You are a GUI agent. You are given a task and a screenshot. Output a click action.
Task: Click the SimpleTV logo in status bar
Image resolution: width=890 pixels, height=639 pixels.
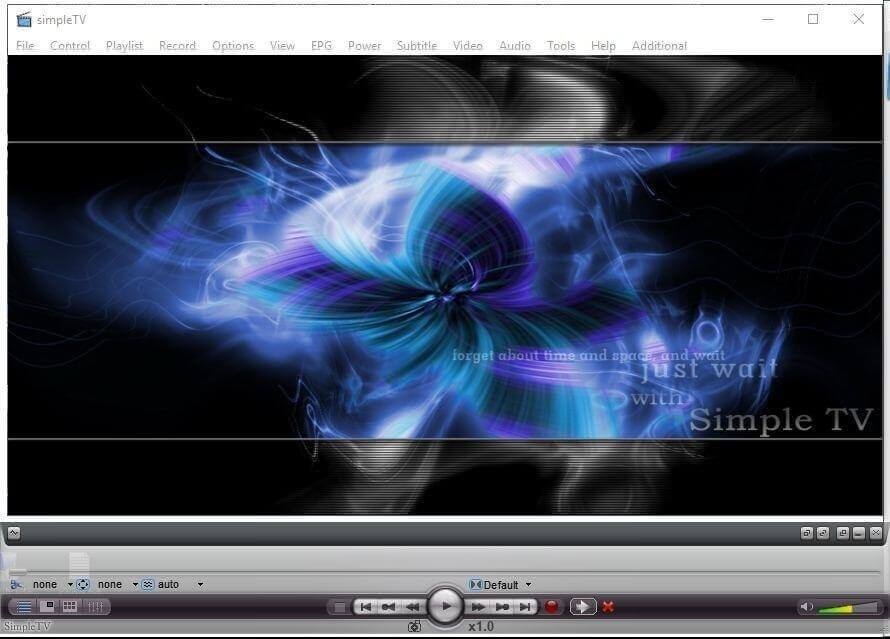27,627
